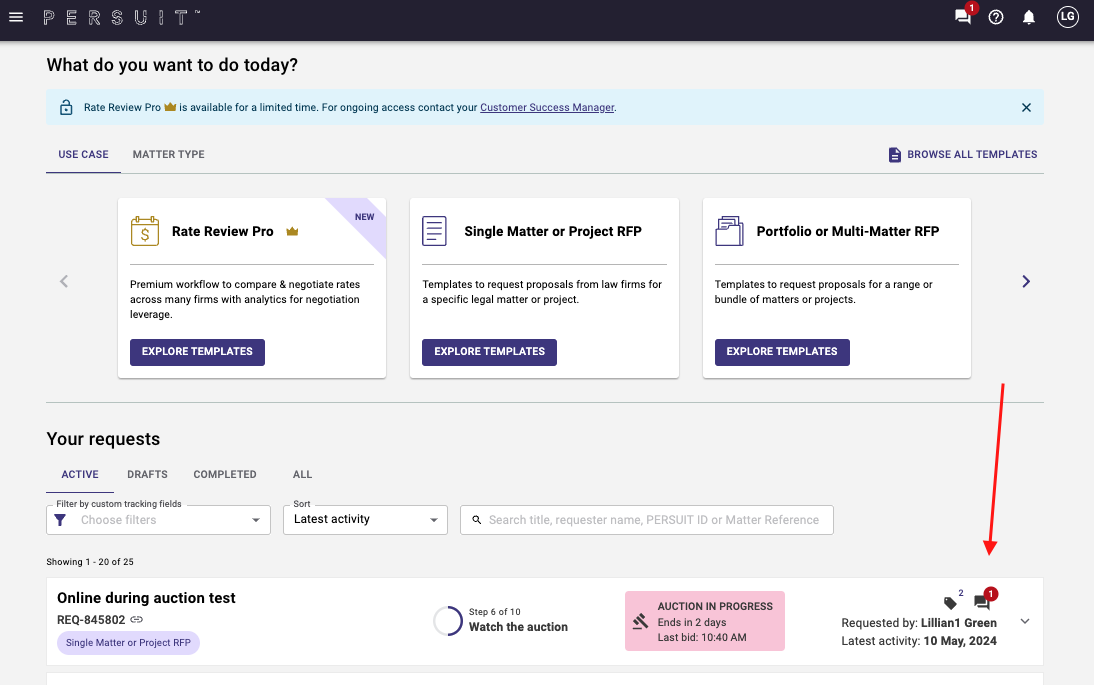Image resolution: width=1094 pixels, height=685 pixels.
Task: Select the ACTIVE requests tab
Action: (x=80, y=474)
